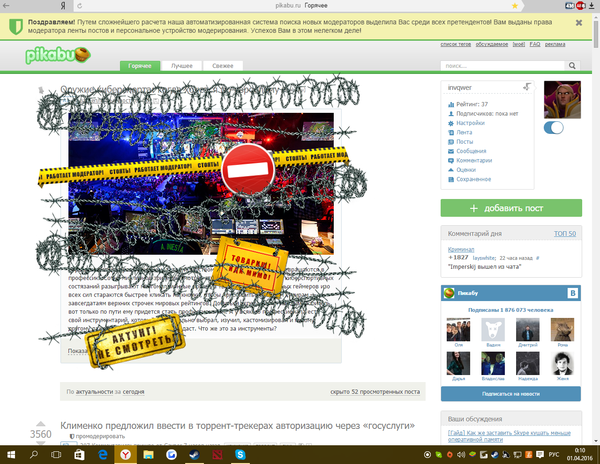
Task: Open Steam from the taskbar
Action: pos(194,455)
